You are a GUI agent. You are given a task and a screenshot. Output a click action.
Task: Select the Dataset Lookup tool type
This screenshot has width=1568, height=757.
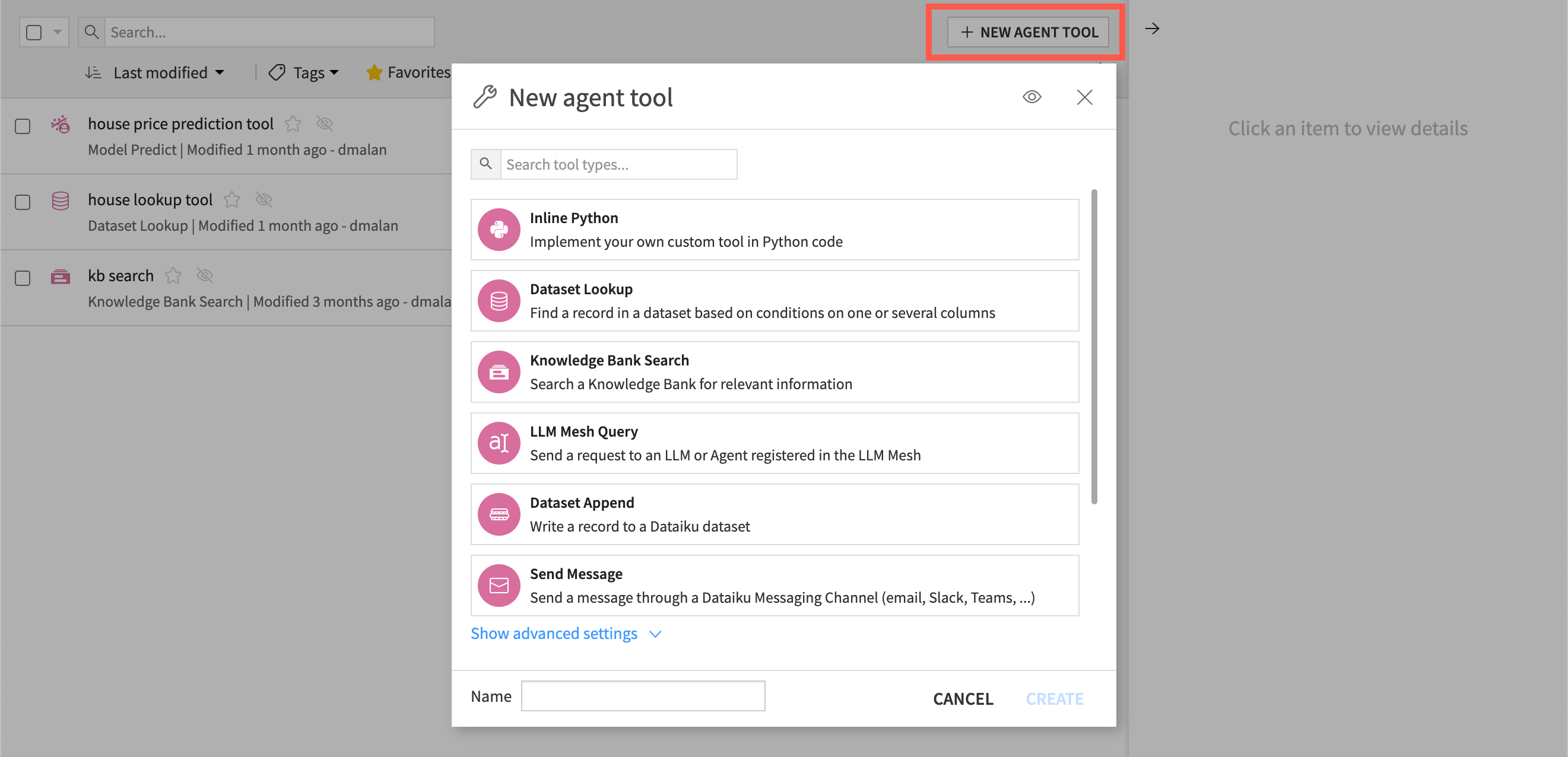[775, 301]
